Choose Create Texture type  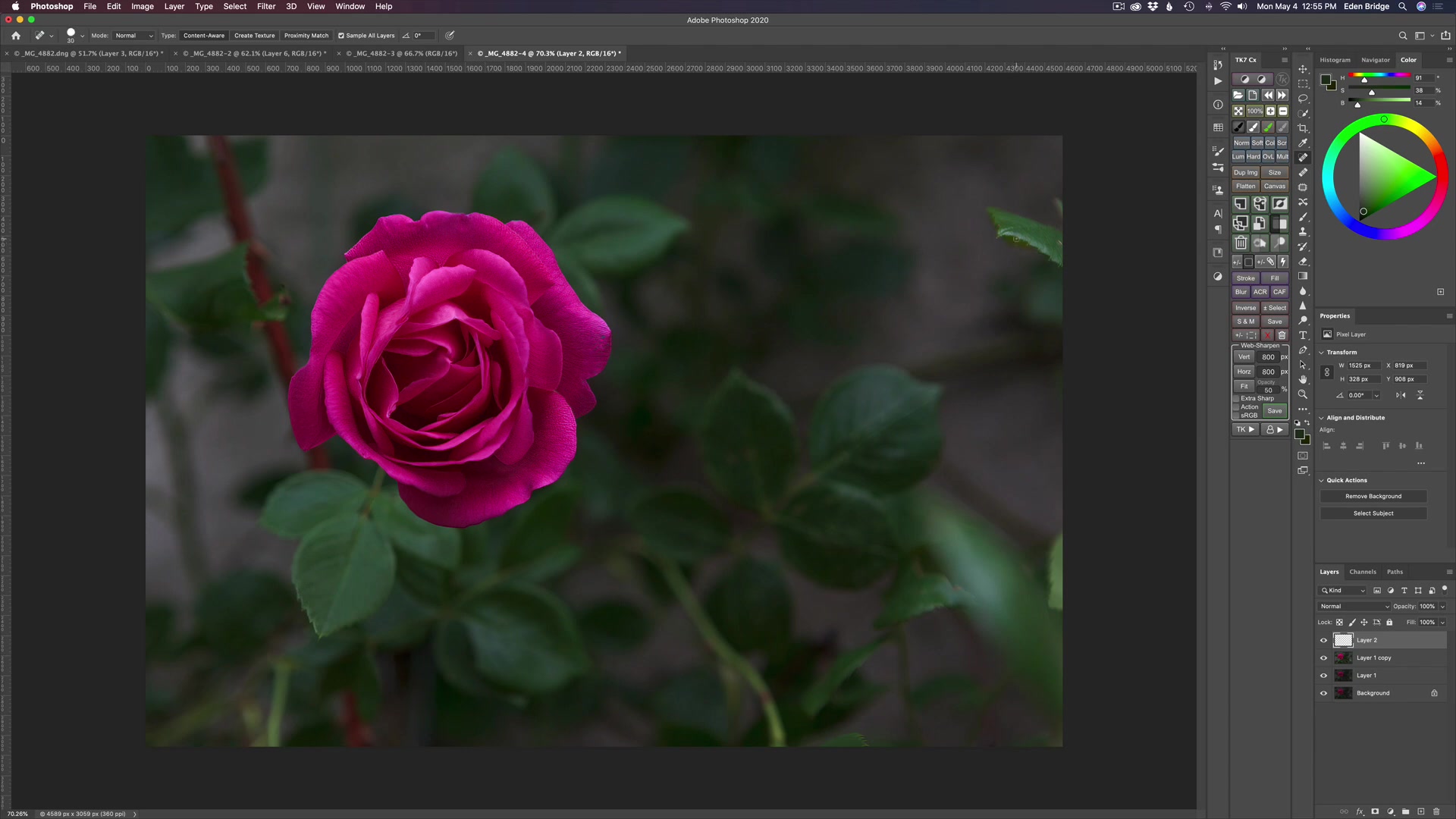point(255,36)
